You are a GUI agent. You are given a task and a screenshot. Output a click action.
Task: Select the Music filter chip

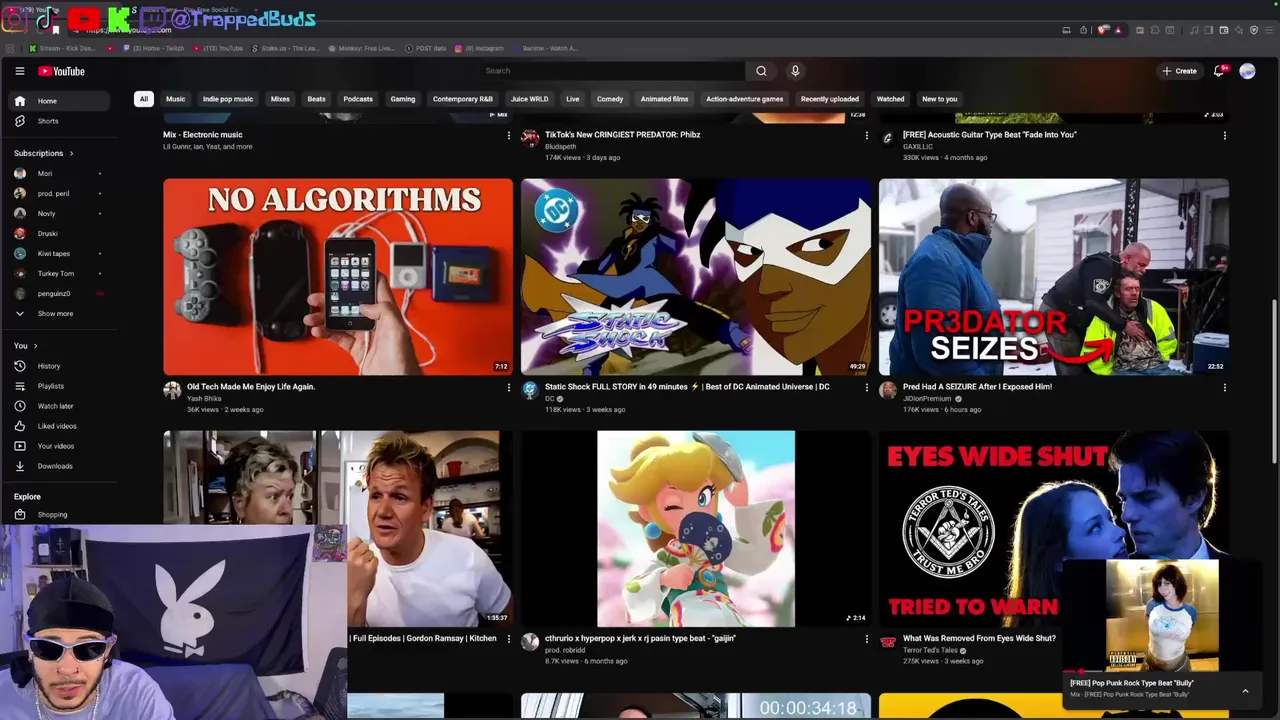tap(175, 99)
